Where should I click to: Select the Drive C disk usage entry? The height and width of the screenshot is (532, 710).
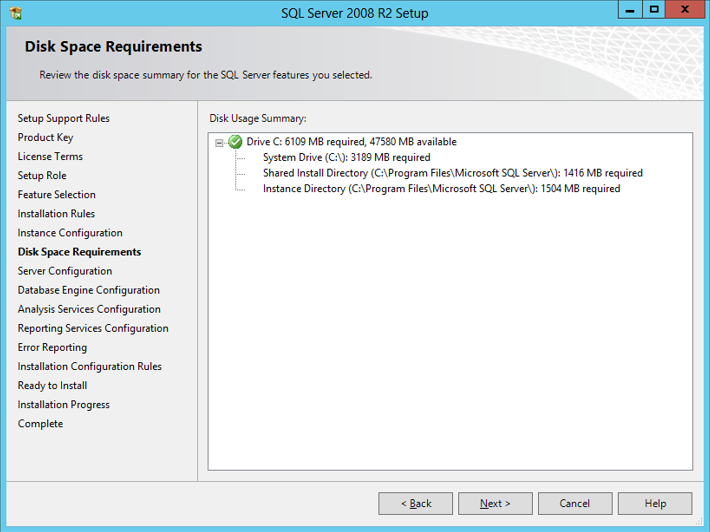coord(351,142)
